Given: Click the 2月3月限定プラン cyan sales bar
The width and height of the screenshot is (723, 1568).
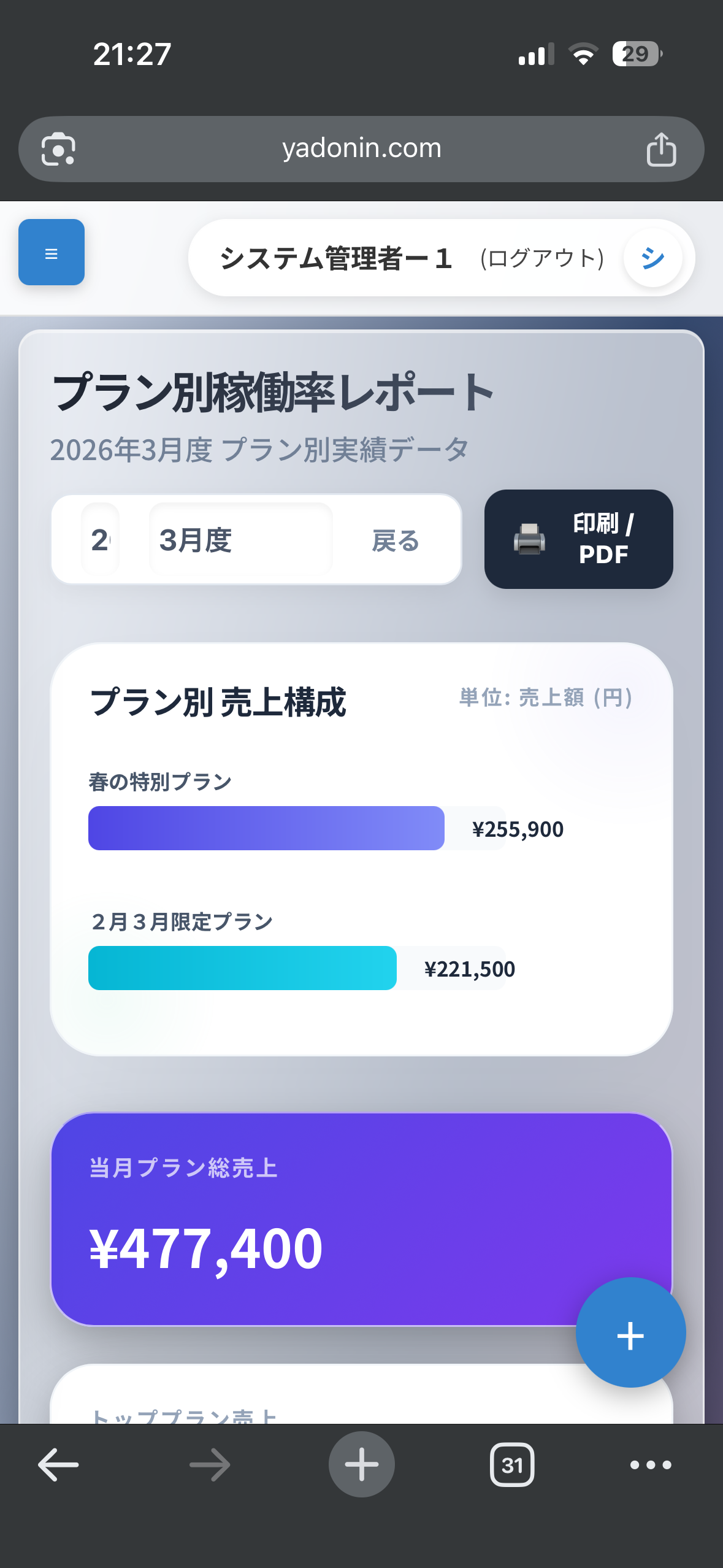Looking at the screenshot, I should click(242, 968).
